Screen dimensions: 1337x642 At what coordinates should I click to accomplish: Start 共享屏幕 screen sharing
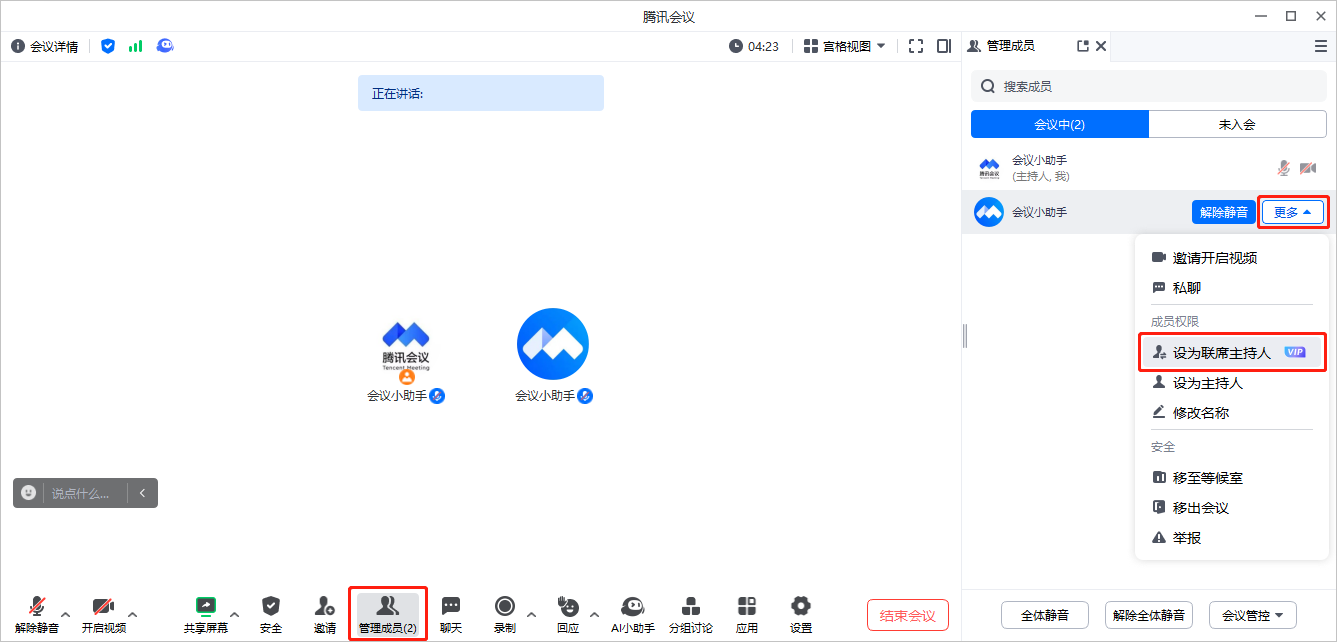point(206,614)
